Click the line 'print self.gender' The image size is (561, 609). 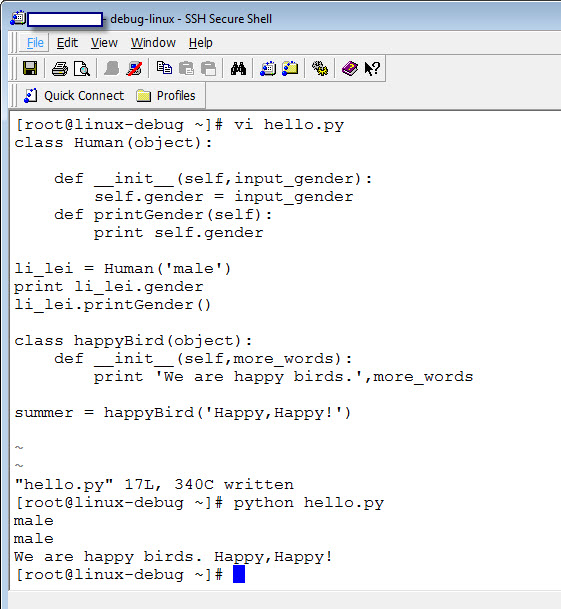click(x=178, y=233)
